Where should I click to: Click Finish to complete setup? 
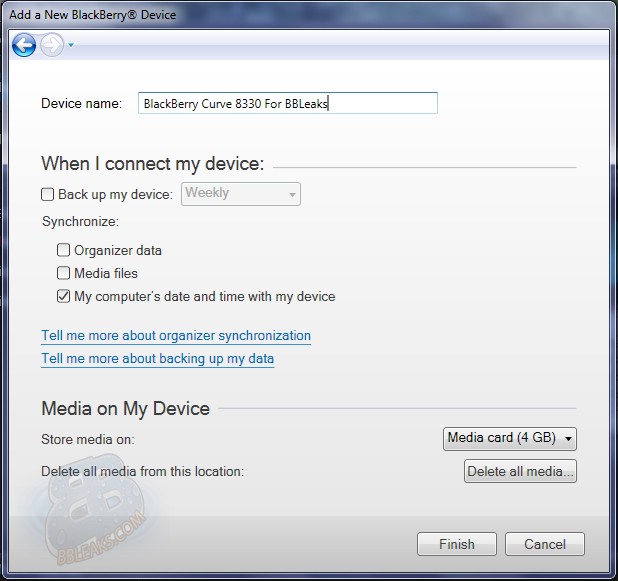(x=457, y=544)
